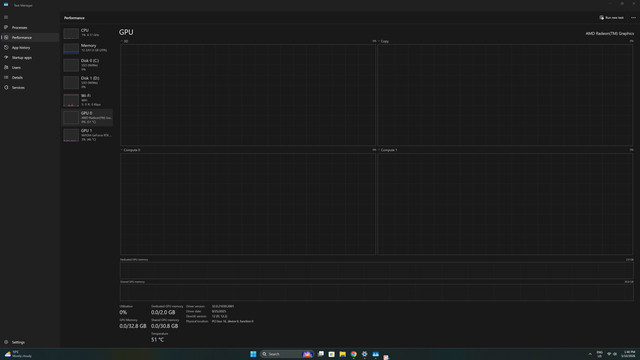Click the Users people icon
The image size is (640, 360).
[6, 67]
